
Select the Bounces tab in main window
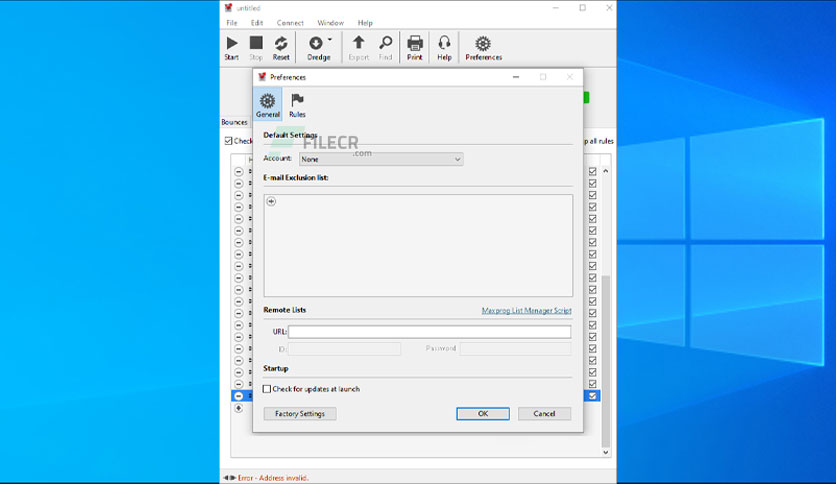[x=235, y=122]
